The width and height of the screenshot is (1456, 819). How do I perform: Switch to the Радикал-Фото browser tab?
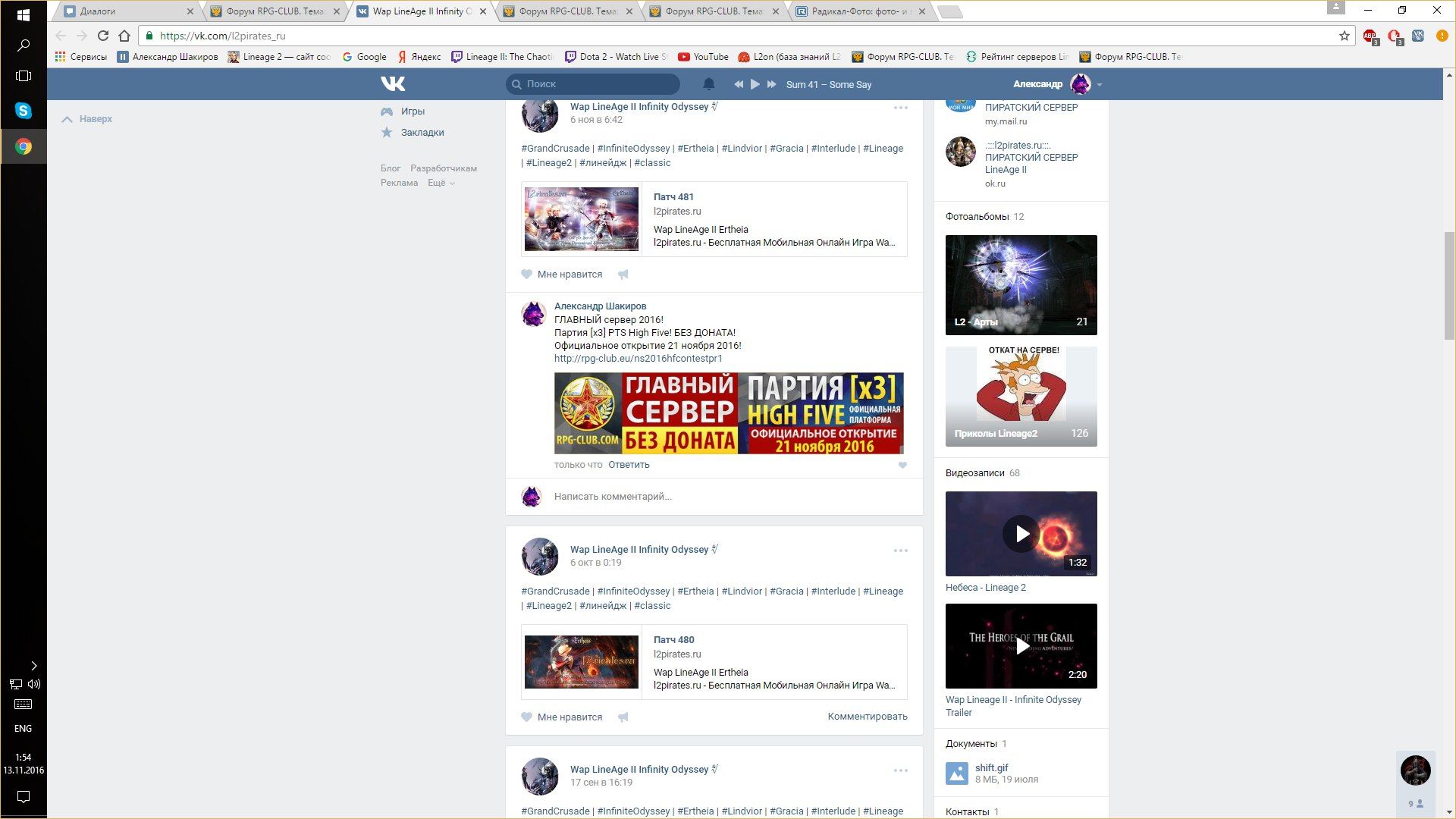click(861, 11)
